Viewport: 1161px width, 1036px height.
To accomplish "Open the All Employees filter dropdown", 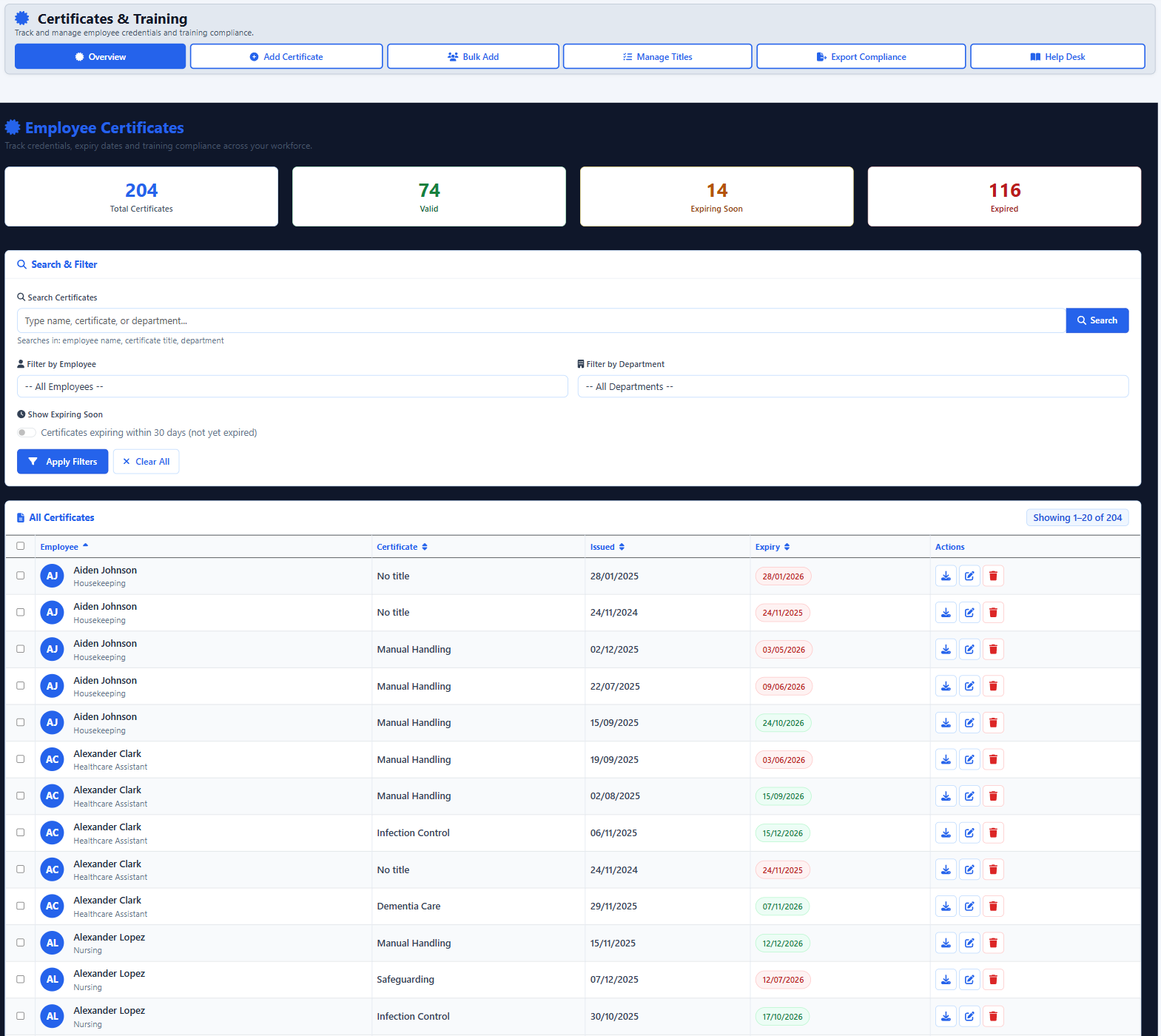I will click(292, 386).
